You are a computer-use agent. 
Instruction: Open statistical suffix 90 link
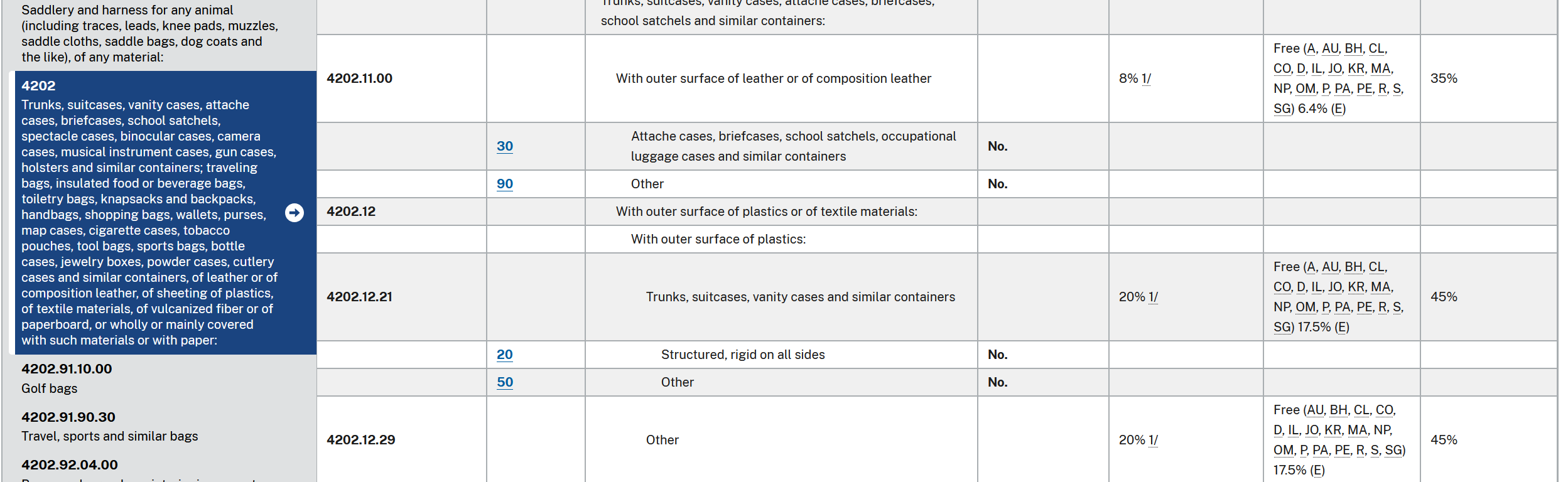pyautogui.click(x=505, y=184)
